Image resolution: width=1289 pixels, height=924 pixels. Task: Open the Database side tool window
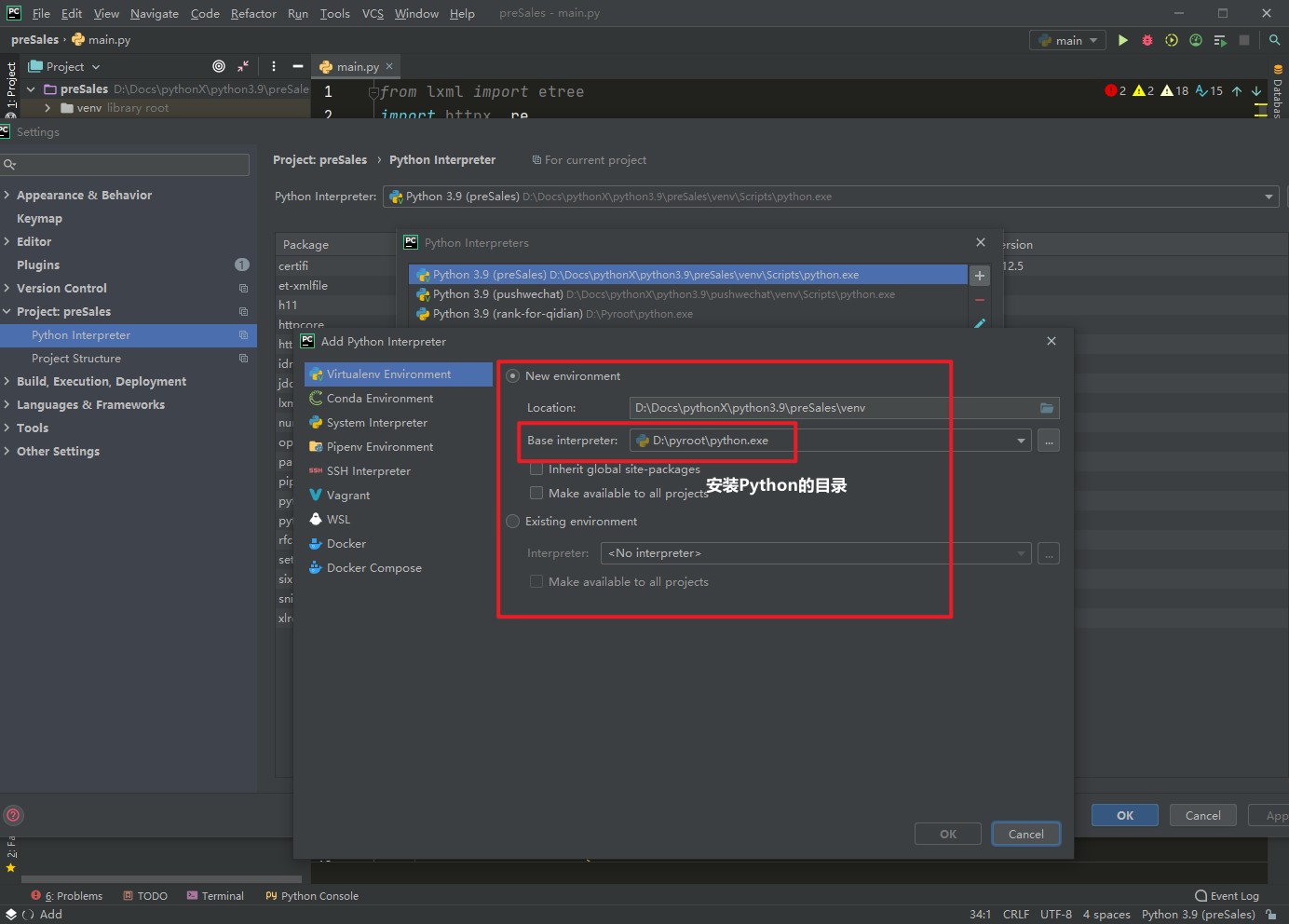(x=1278, y=91)
